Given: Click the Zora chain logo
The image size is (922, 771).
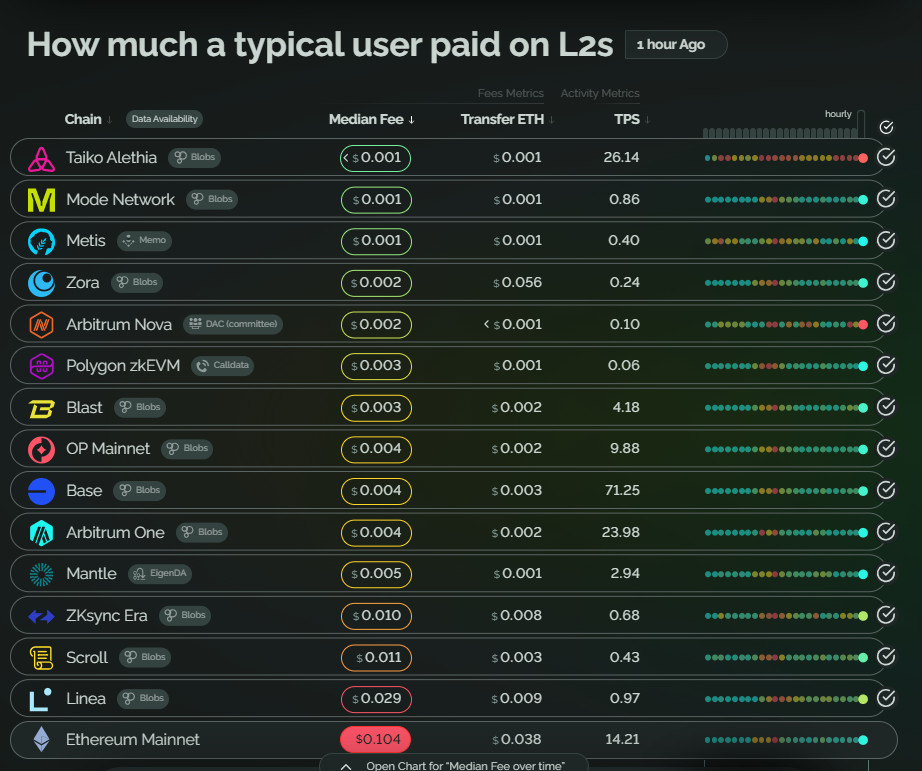Looking at the screenshot, I should 41,283.
